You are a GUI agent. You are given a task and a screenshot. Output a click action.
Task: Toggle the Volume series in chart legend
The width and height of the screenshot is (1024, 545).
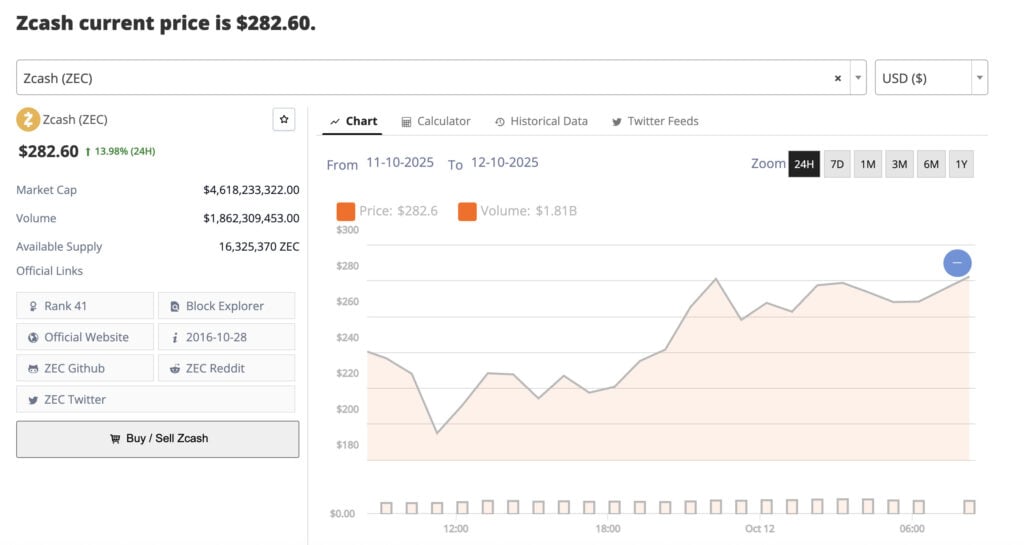point(517,211)
